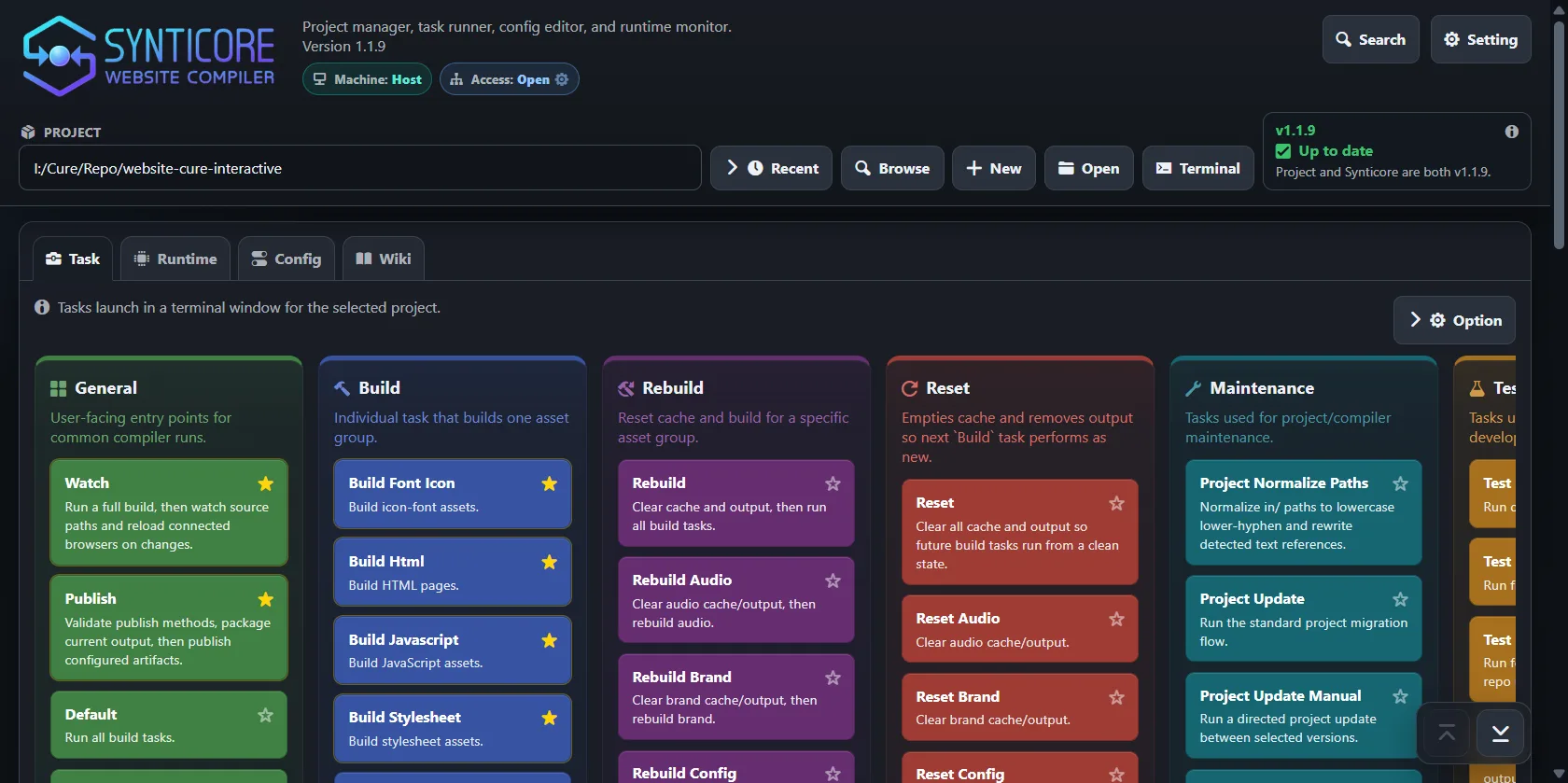Expand the Recent projects list
1568x783 pixels.
pyautogui.click(x=771, y=168)
